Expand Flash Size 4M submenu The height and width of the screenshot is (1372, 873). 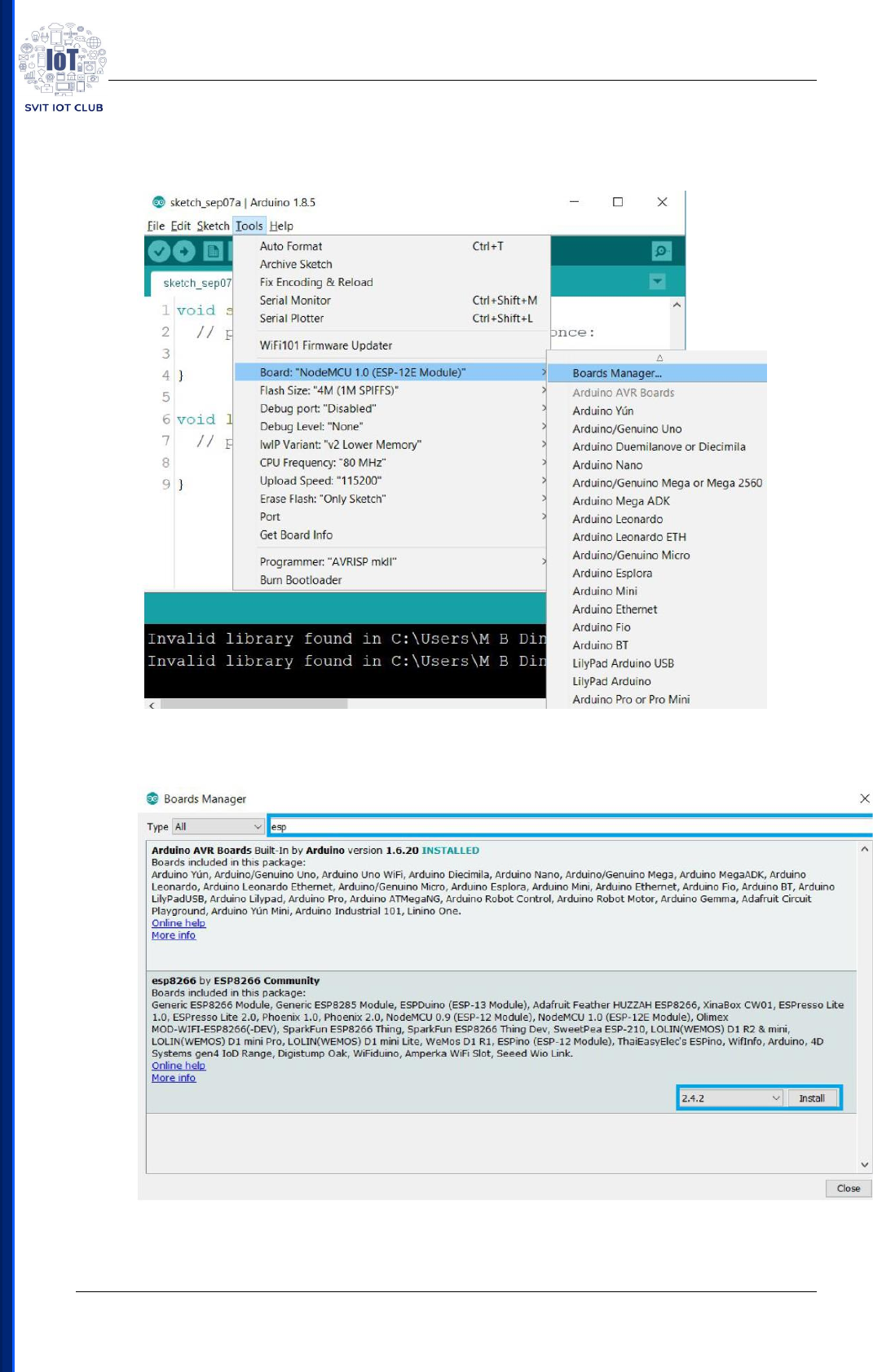(x=391, y=390)
